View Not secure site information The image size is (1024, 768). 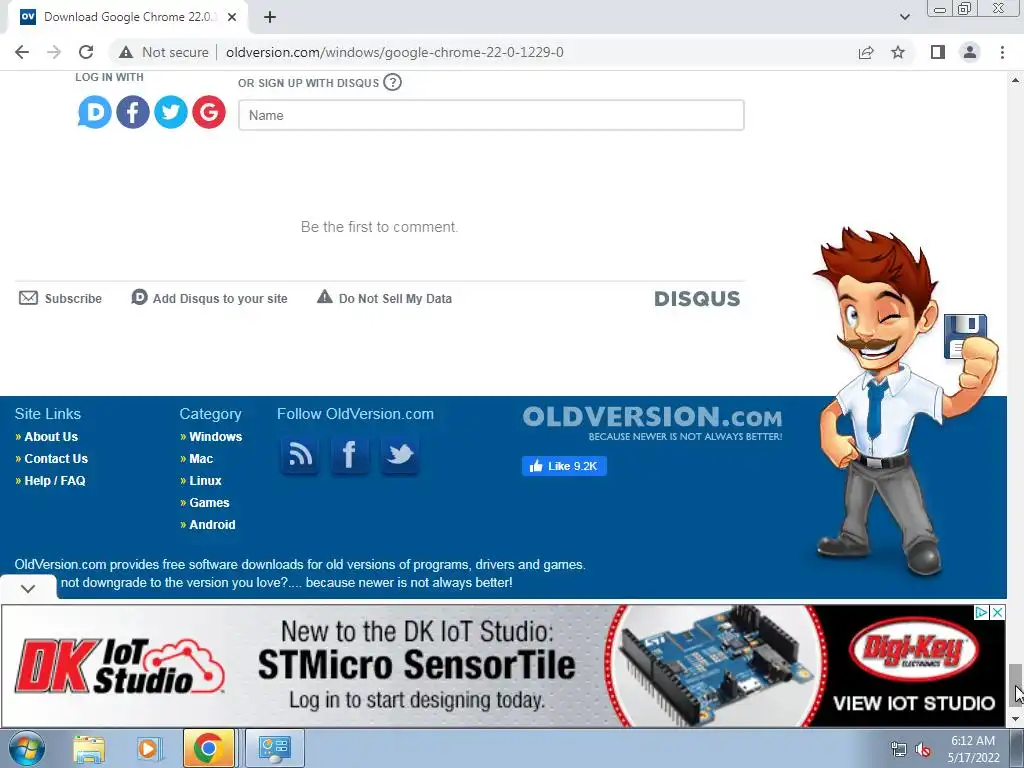(x=164, y=52)
